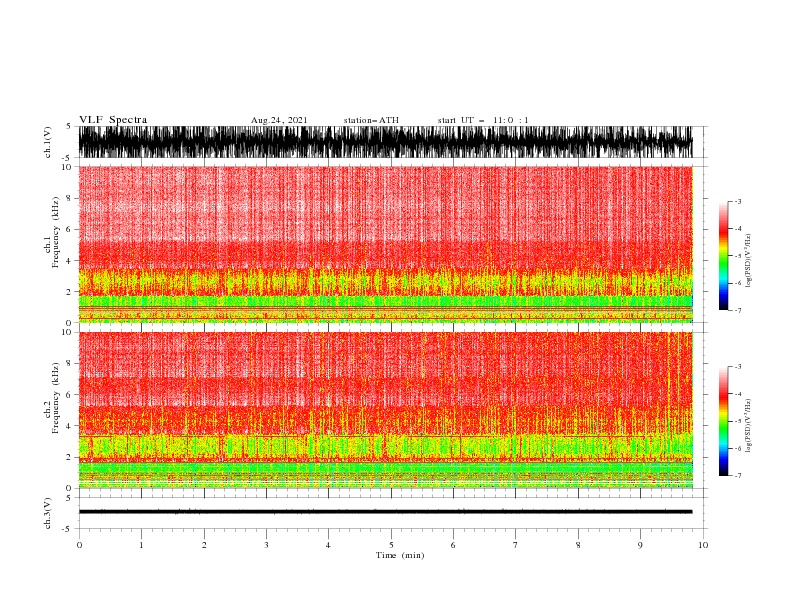Viewport: 792px width, 612px height.
Task: Click the "-6" label on ch.1 color scale
Action: tap(737, 283)
